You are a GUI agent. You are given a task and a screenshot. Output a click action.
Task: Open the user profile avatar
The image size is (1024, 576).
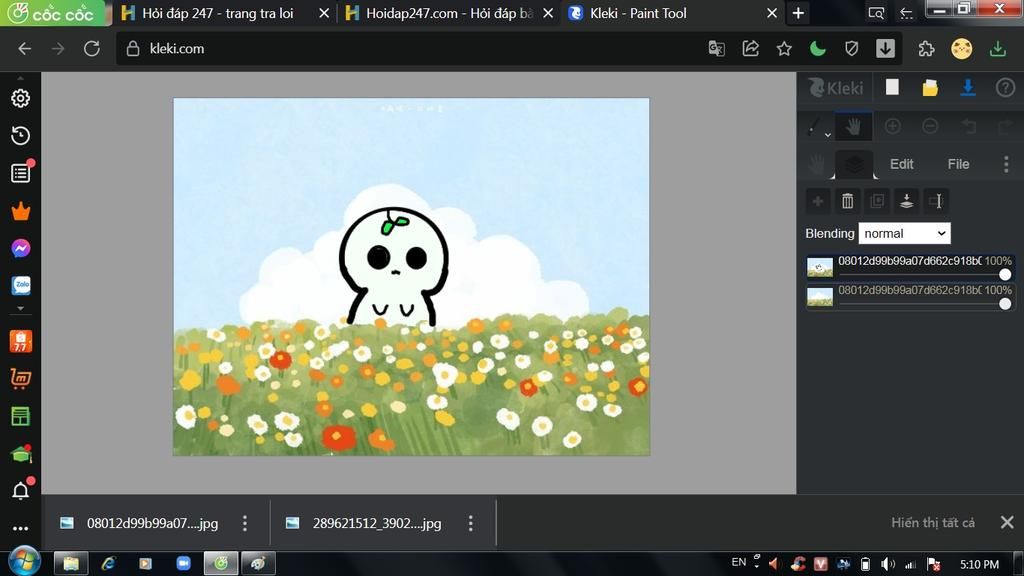(961, 48)
